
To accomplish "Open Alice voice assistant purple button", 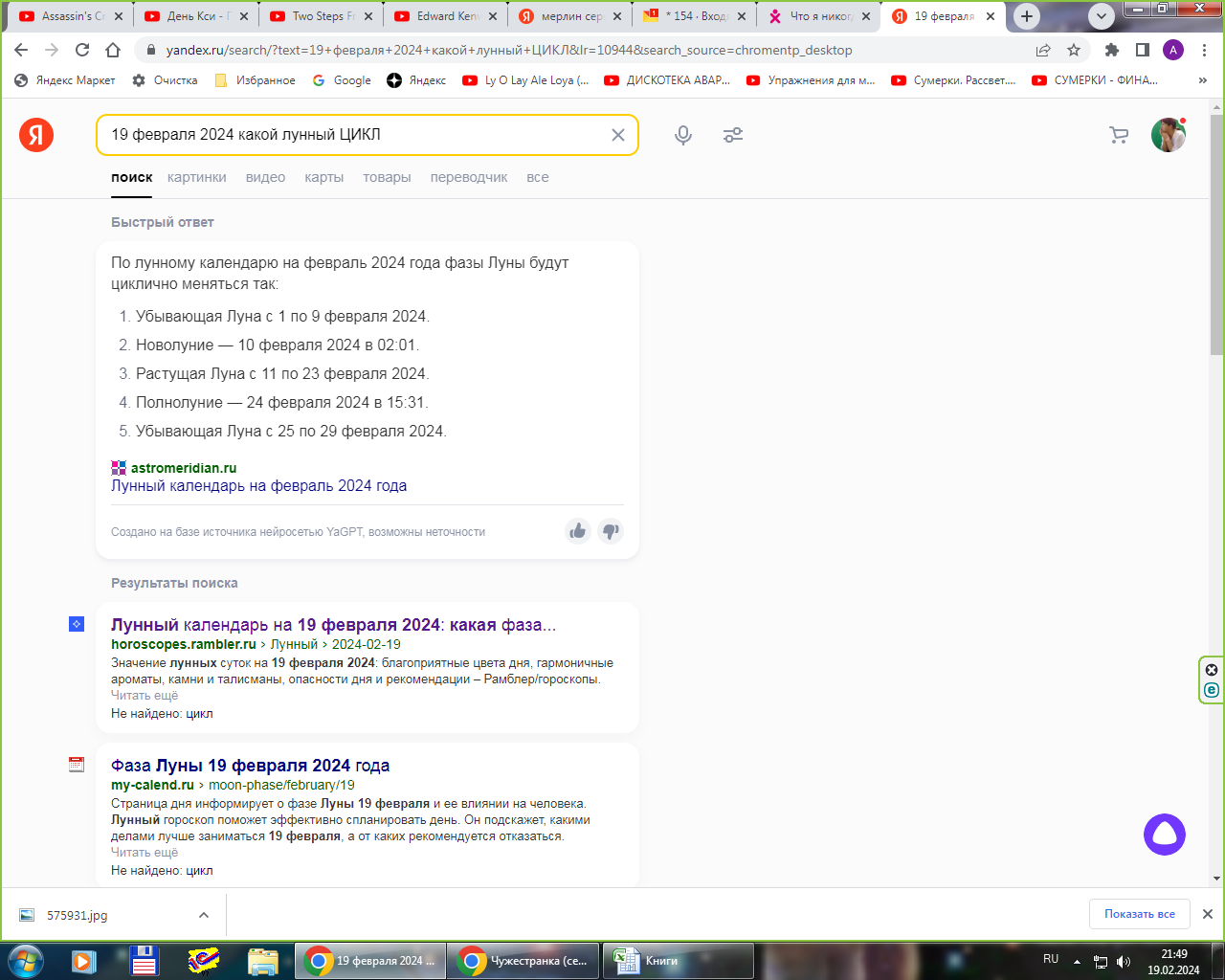I will pos(1164,835).
